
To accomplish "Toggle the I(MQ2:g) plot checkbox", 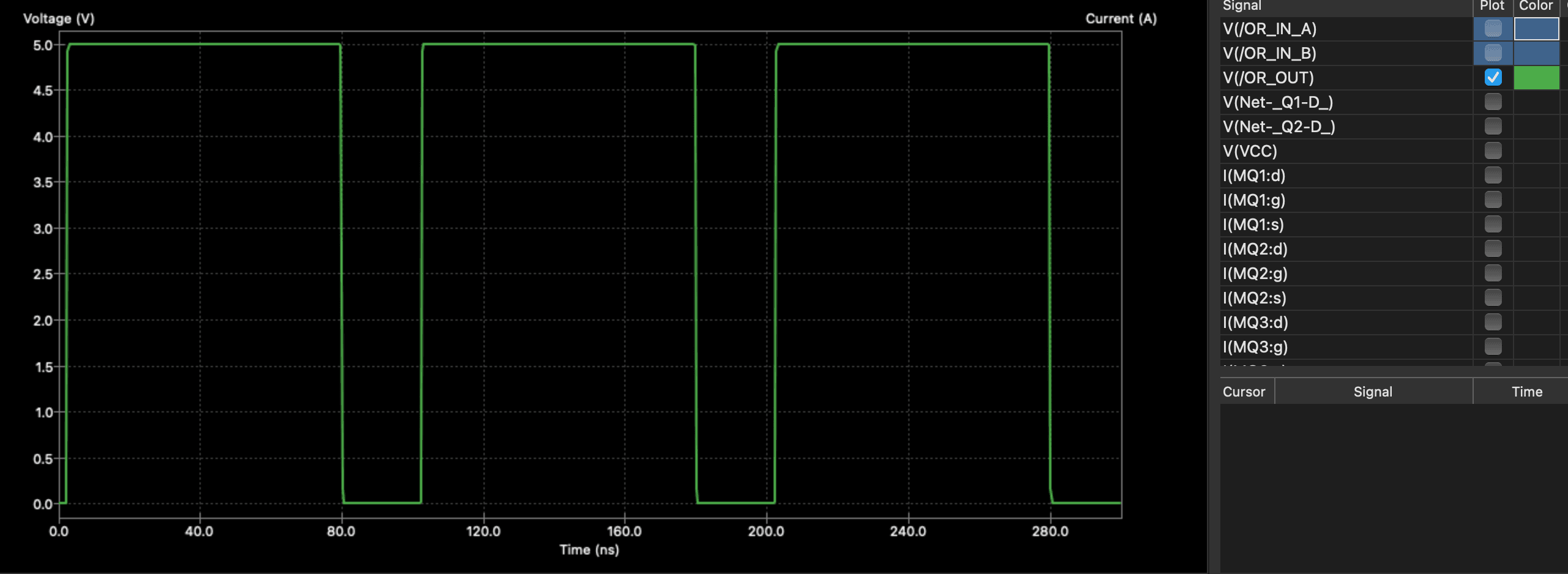I will [x=1493, y=274].
